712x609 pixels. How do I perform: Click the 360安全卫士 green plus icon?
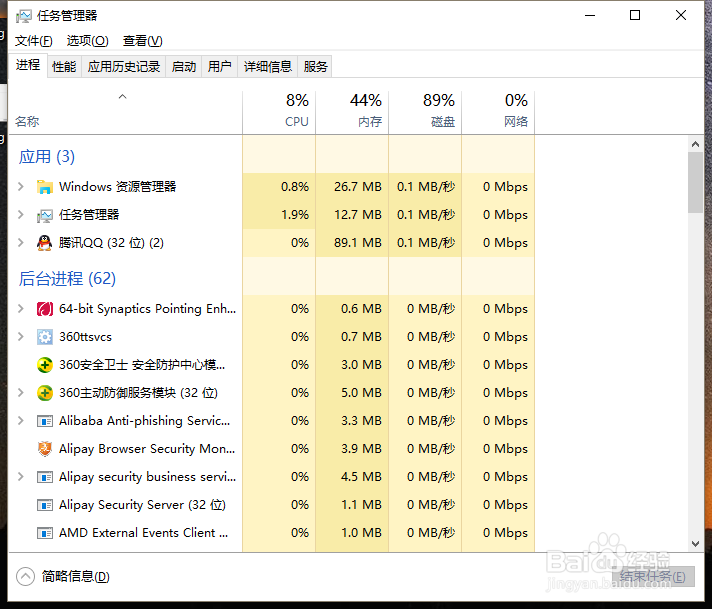[44, 365]
